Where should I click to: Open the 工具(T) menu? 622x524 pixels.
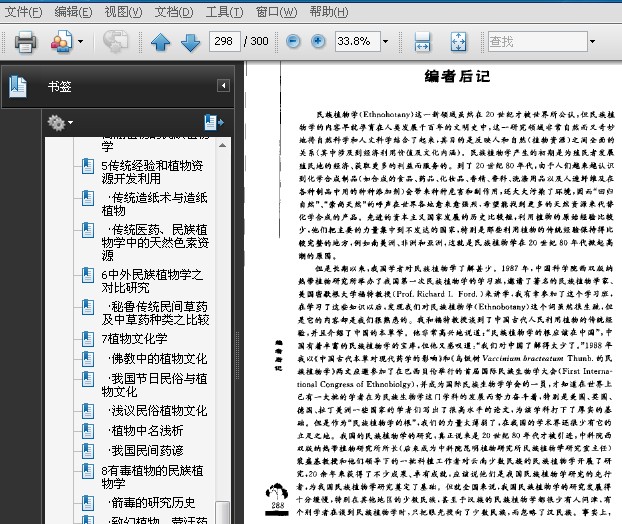[223, 12]
